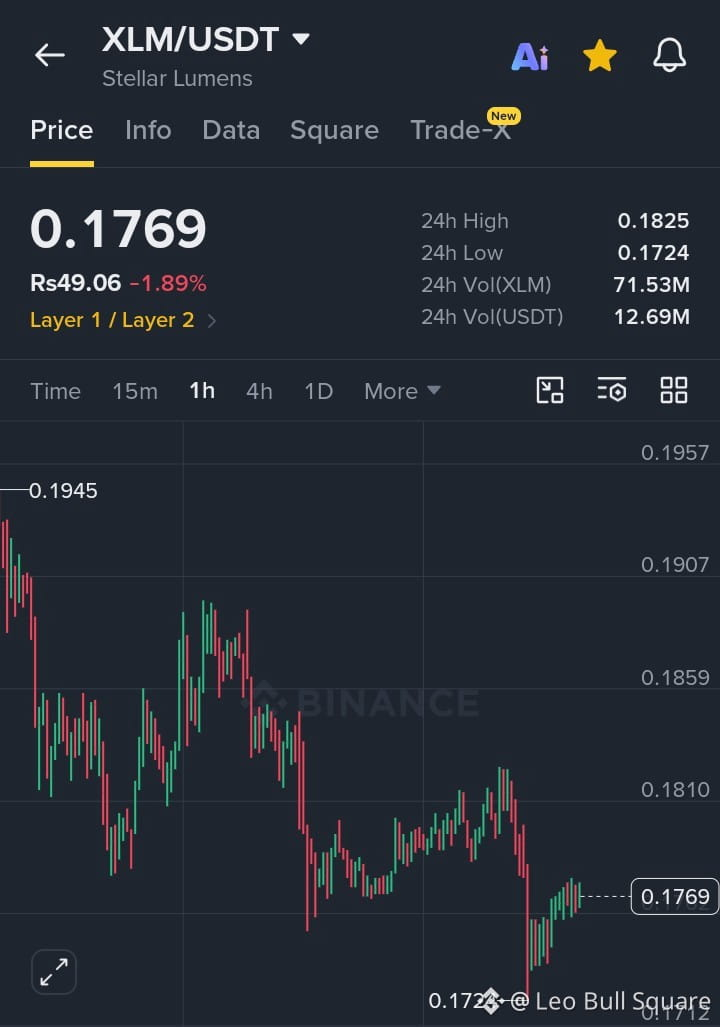Screen dimensions: 720x1027
Task: Select the 1D chart interval
Action: [x=318, y=391]
